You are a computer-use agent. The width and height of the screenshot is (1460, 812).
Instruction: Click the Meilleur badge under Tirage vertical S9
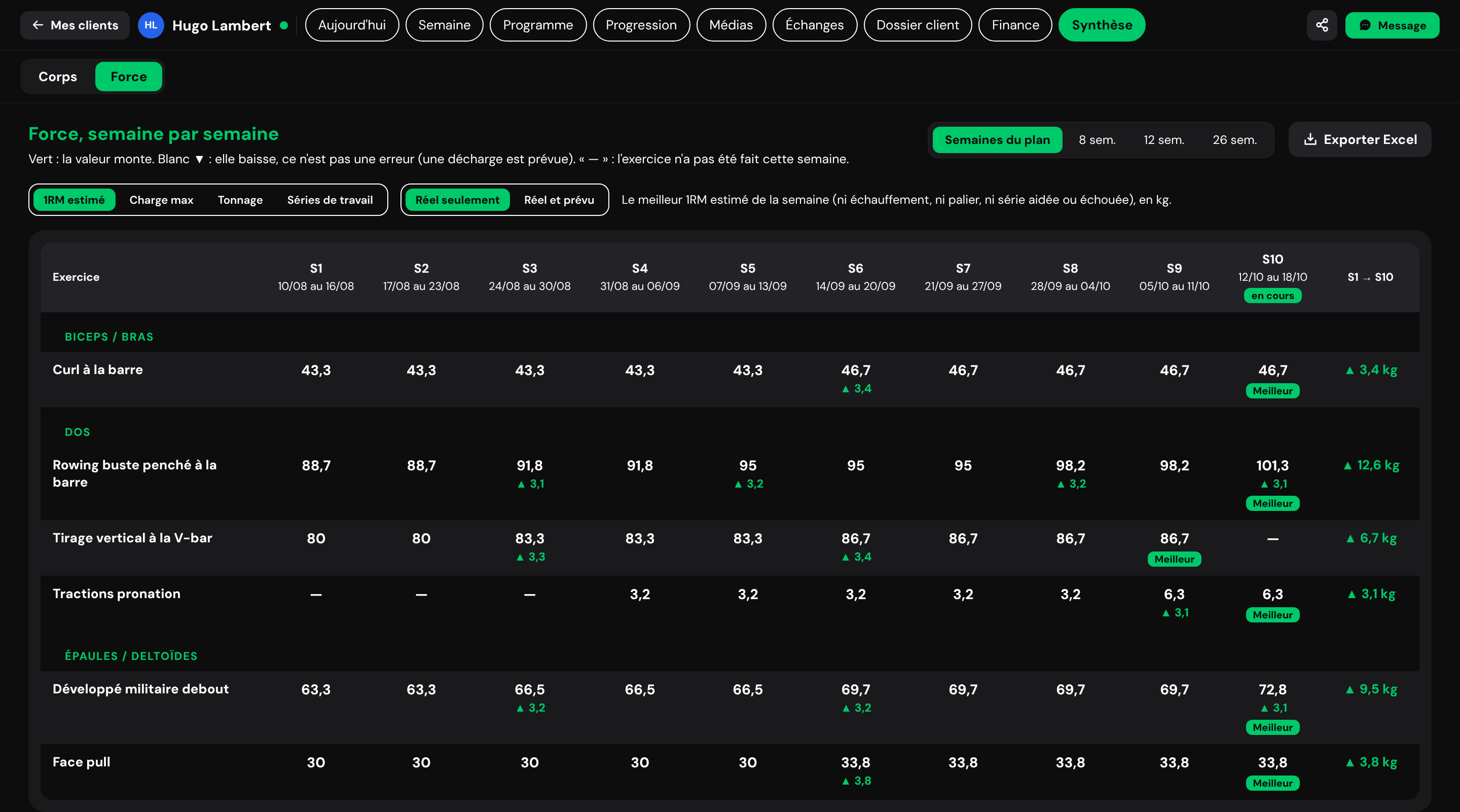coord(1174,559)
